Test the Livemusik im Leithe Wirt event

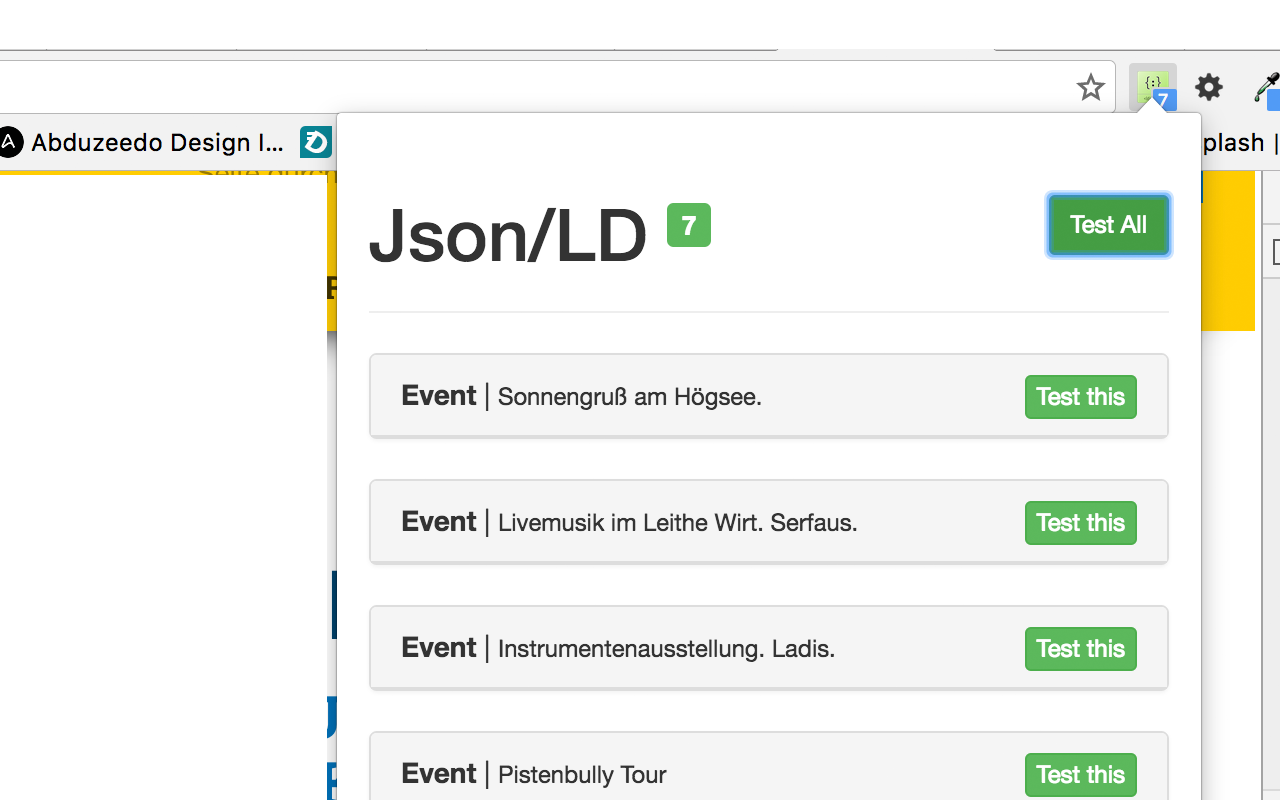(x=1080, y=523)
